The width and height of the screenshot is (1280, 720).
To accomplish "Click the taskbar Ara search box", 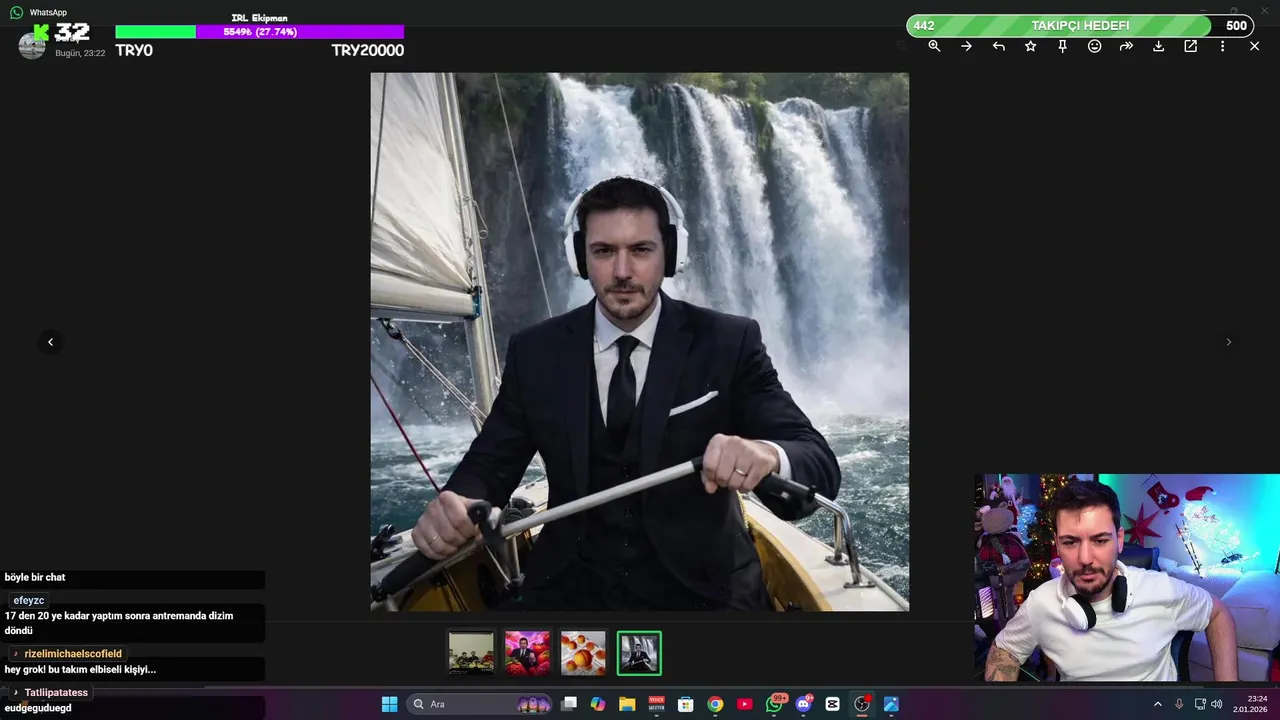I will coord(479,704).
